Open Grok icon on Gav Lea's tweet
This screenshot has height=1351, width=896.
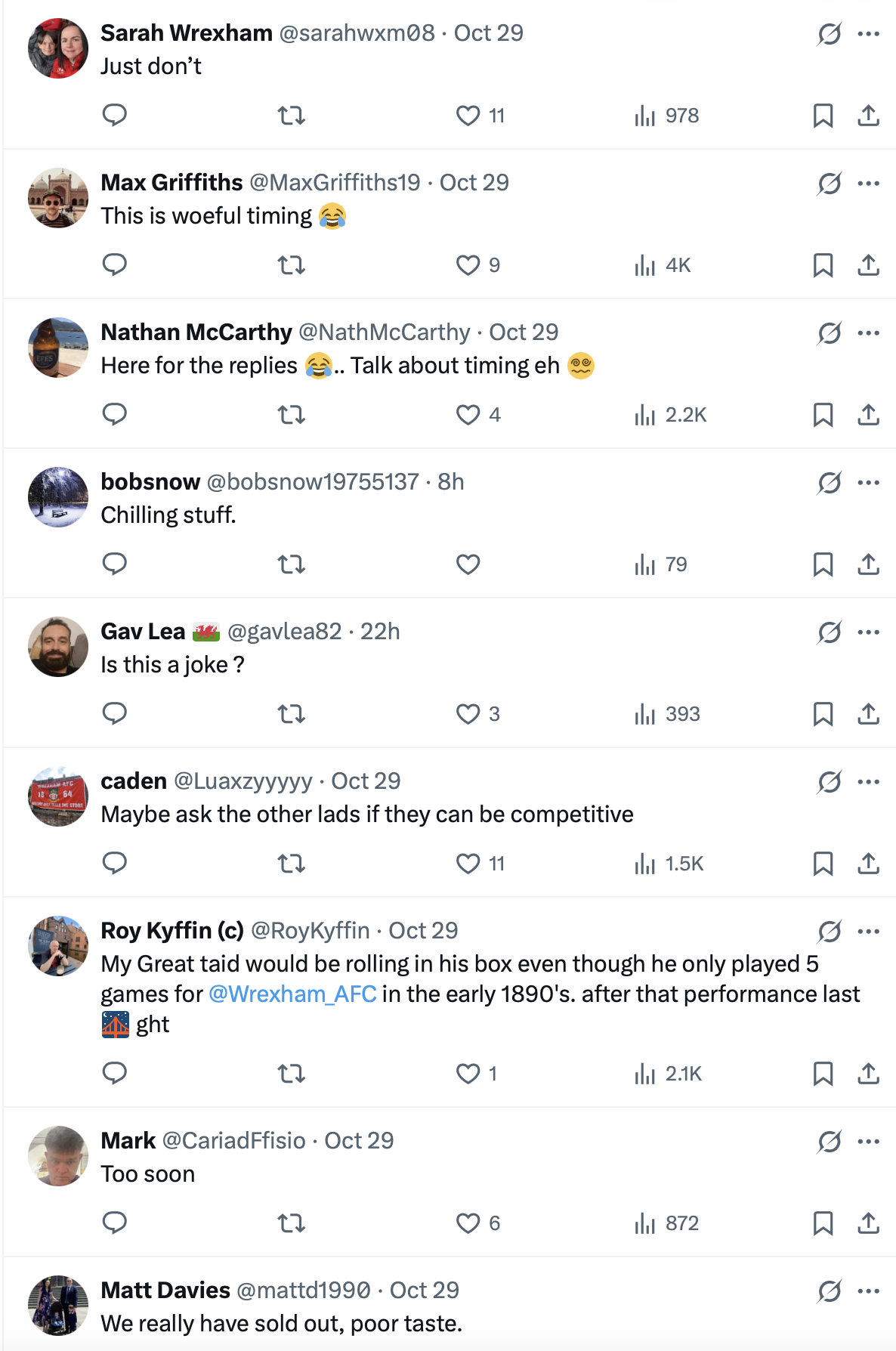click(829, 632)
